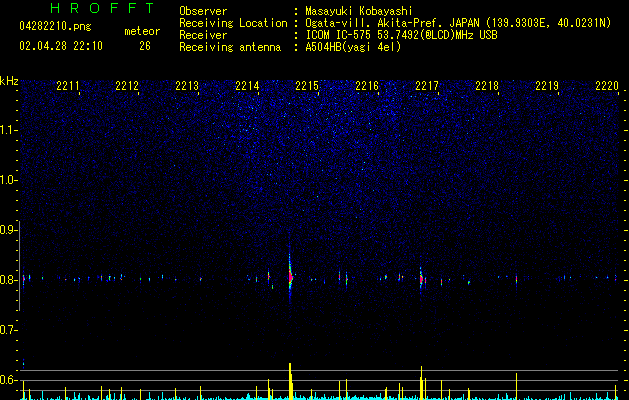Image resolution: width=629 pixels, height=400 pixels.
Task: Click the 2211 time marker
Action: (68, 86)
